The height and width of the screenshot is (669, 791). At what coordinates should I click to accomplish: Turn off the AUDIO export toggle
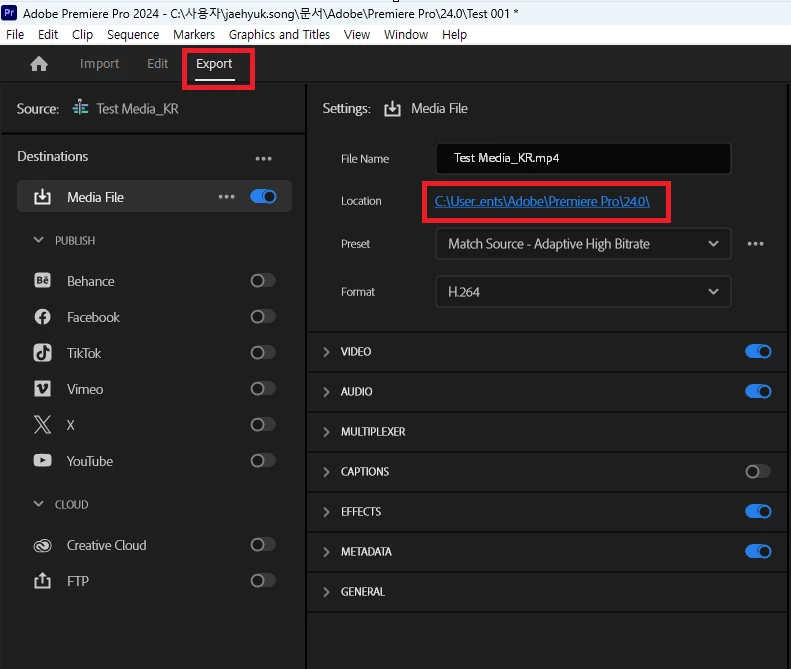[758, 391]
